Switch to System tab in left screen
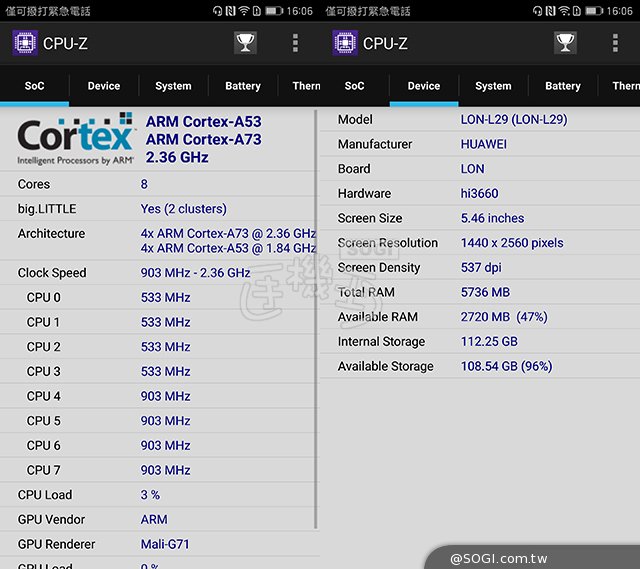 coord(173,86)
